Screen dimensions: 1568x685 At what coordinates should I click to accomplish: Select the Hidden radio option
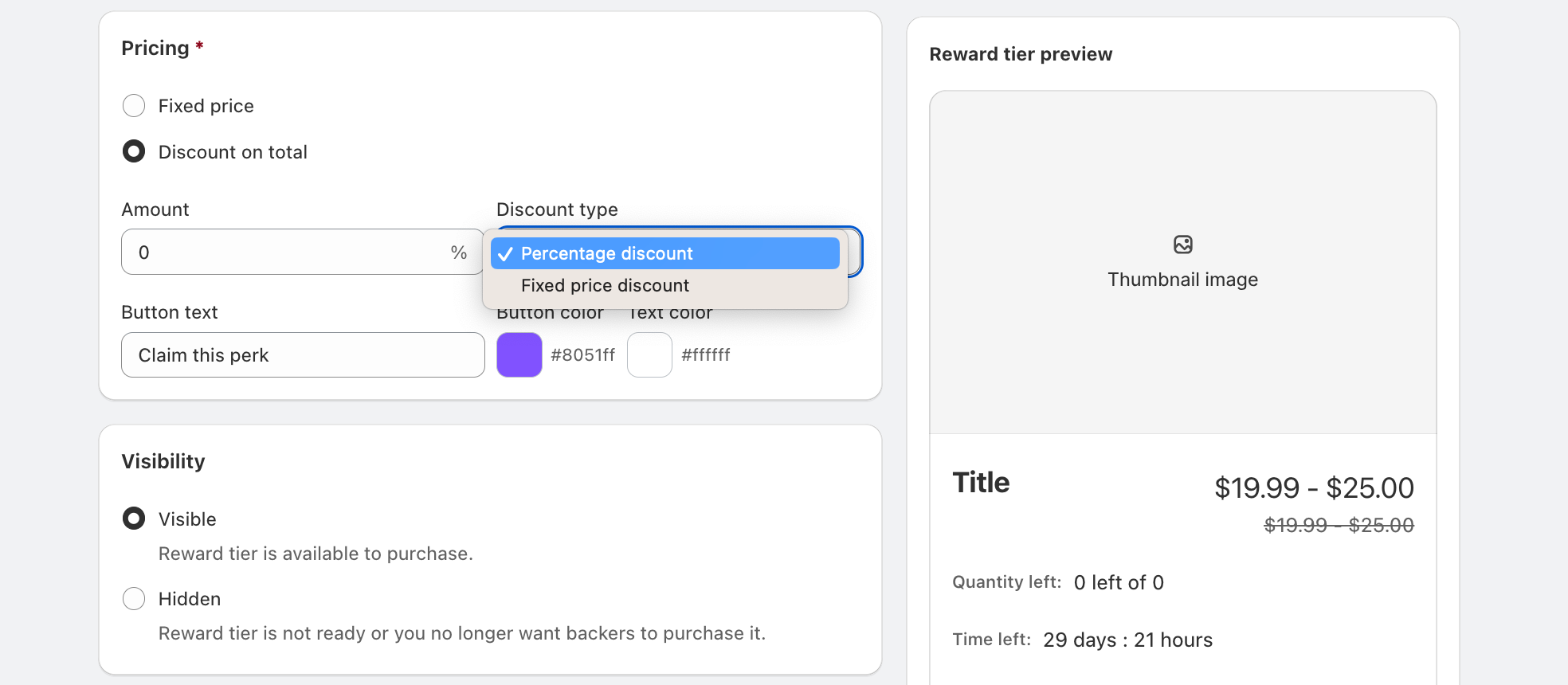(x=134, y=598)
